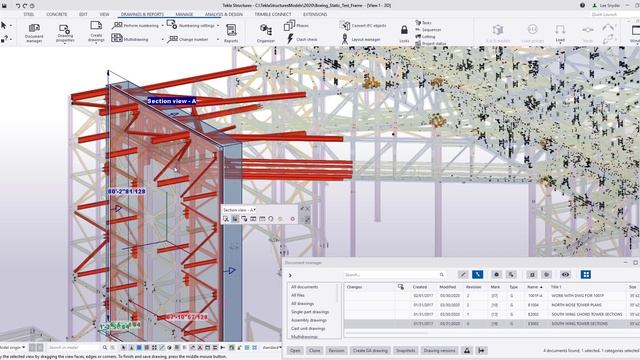Redo the action in the title bar
Viewport: 640px width, 360px height.
point(25,6)
